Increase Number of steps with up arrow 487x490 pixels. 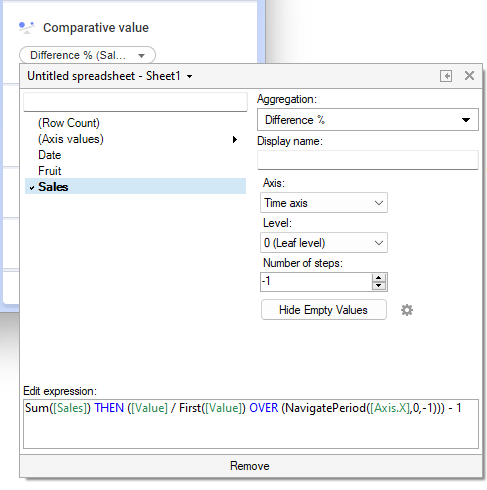pos(379,278)
